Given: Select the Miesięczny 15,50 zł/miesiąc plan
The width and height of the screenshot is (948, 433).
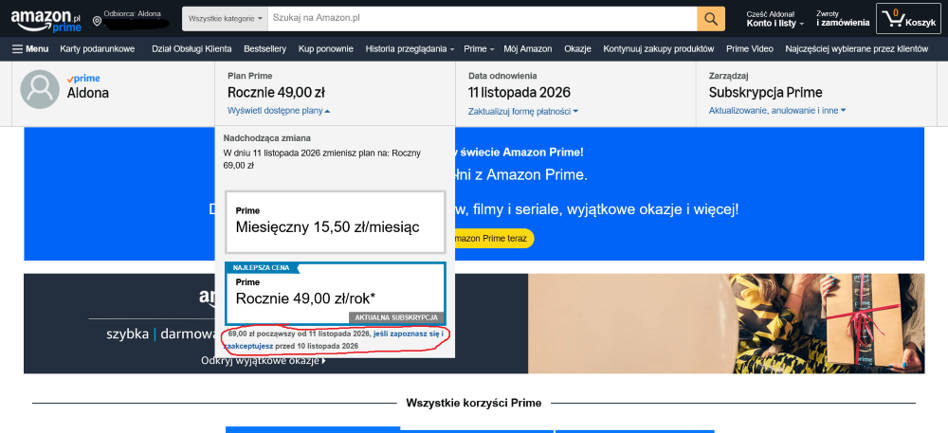Looking at the screenshot, I should [x=335, y=221].
